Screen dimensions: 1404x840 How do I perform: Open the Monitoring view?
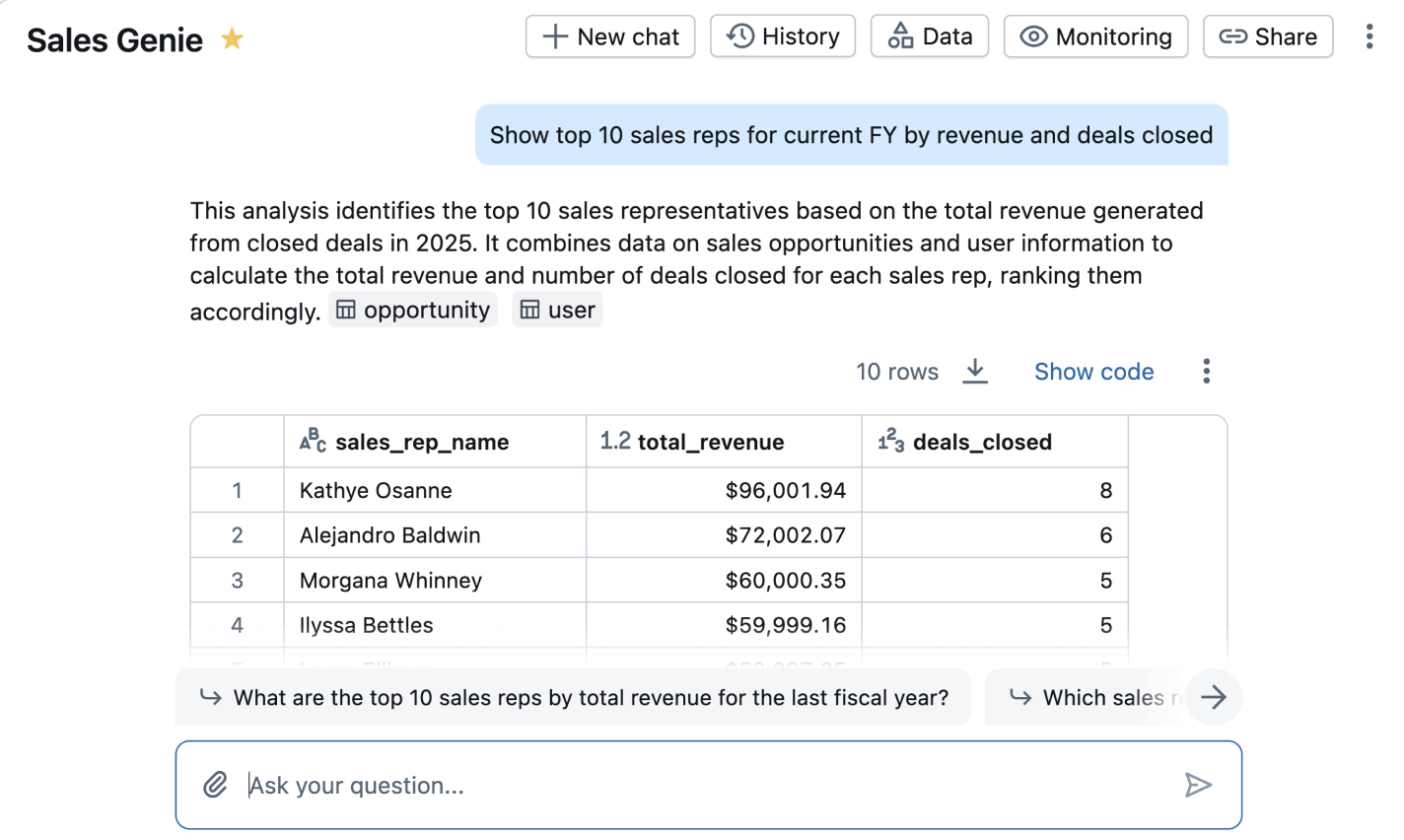click(1095, 36)
